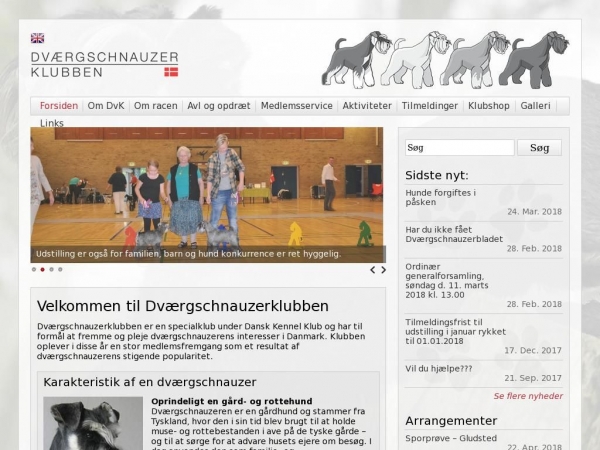Open news 'Tilmeldingsfrist til udstilling i januar'
Screen dimensions: 600x450
[x=455, y=331]
